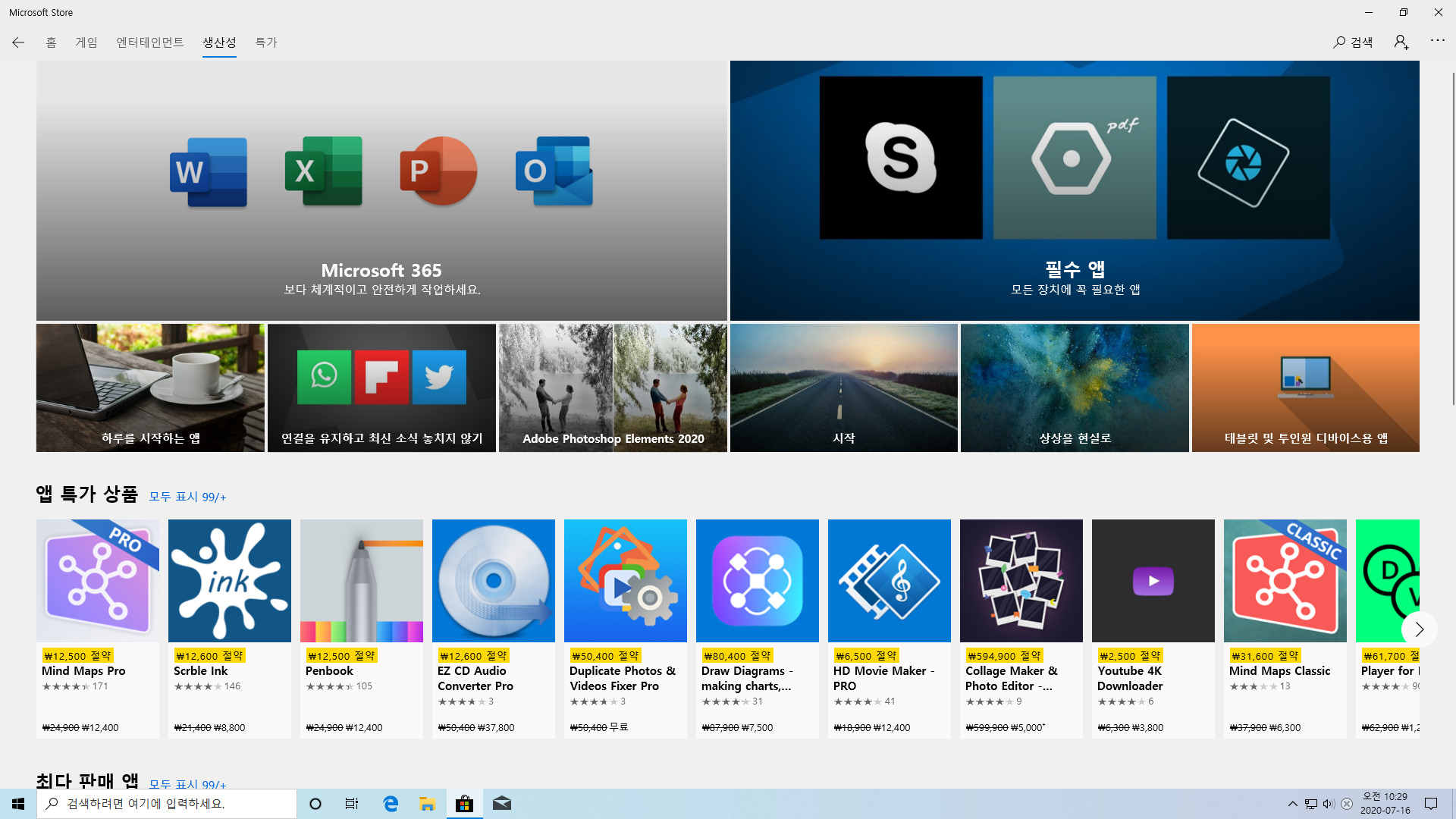The image size is (1456, 819).
Task: Go to the 특가 tab
Action: click(x=266, y=42)
